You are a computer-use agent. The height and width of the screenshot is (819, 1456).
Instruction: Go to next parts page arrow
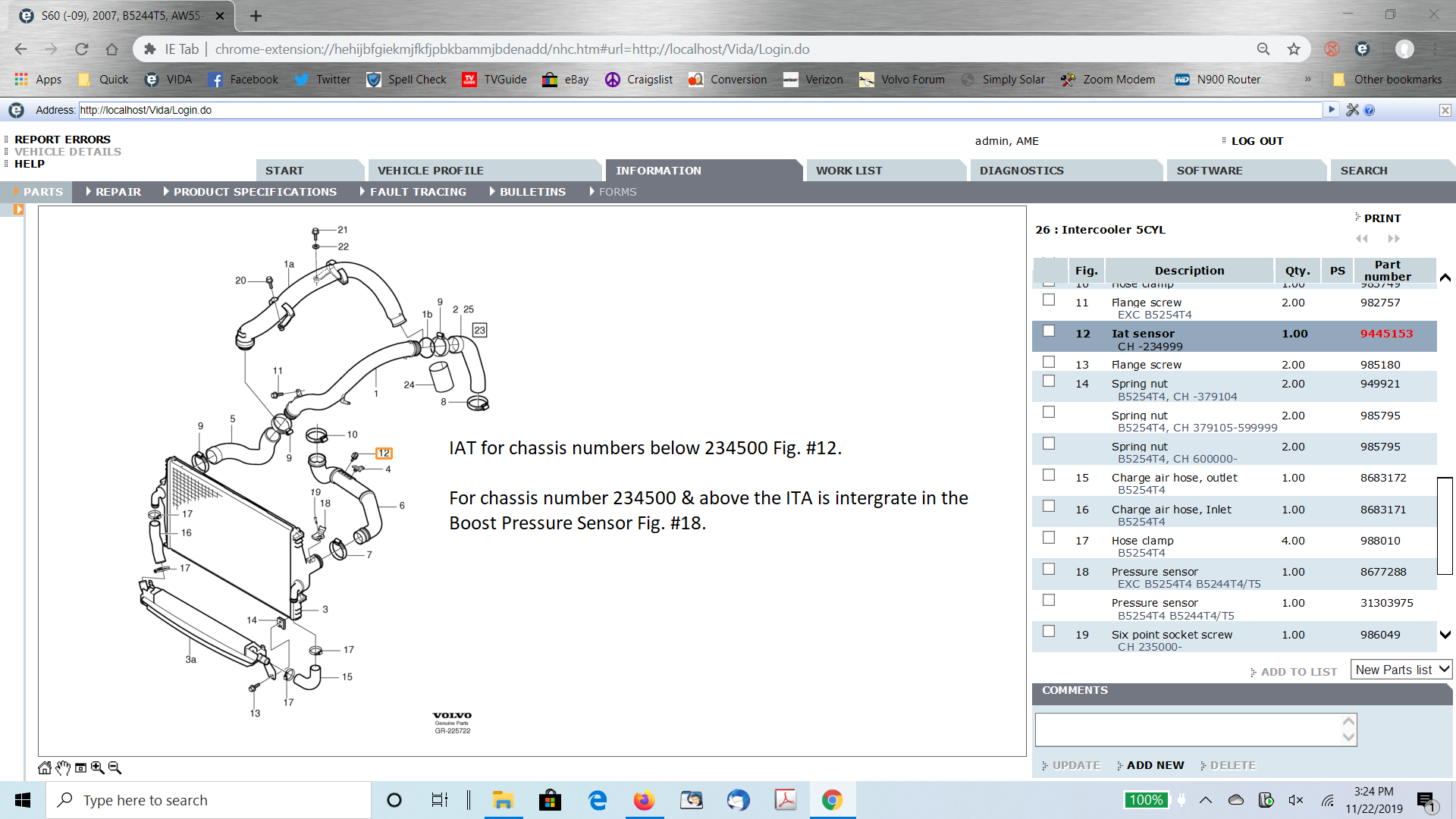pyautogui.click(x=1394, y=238)
